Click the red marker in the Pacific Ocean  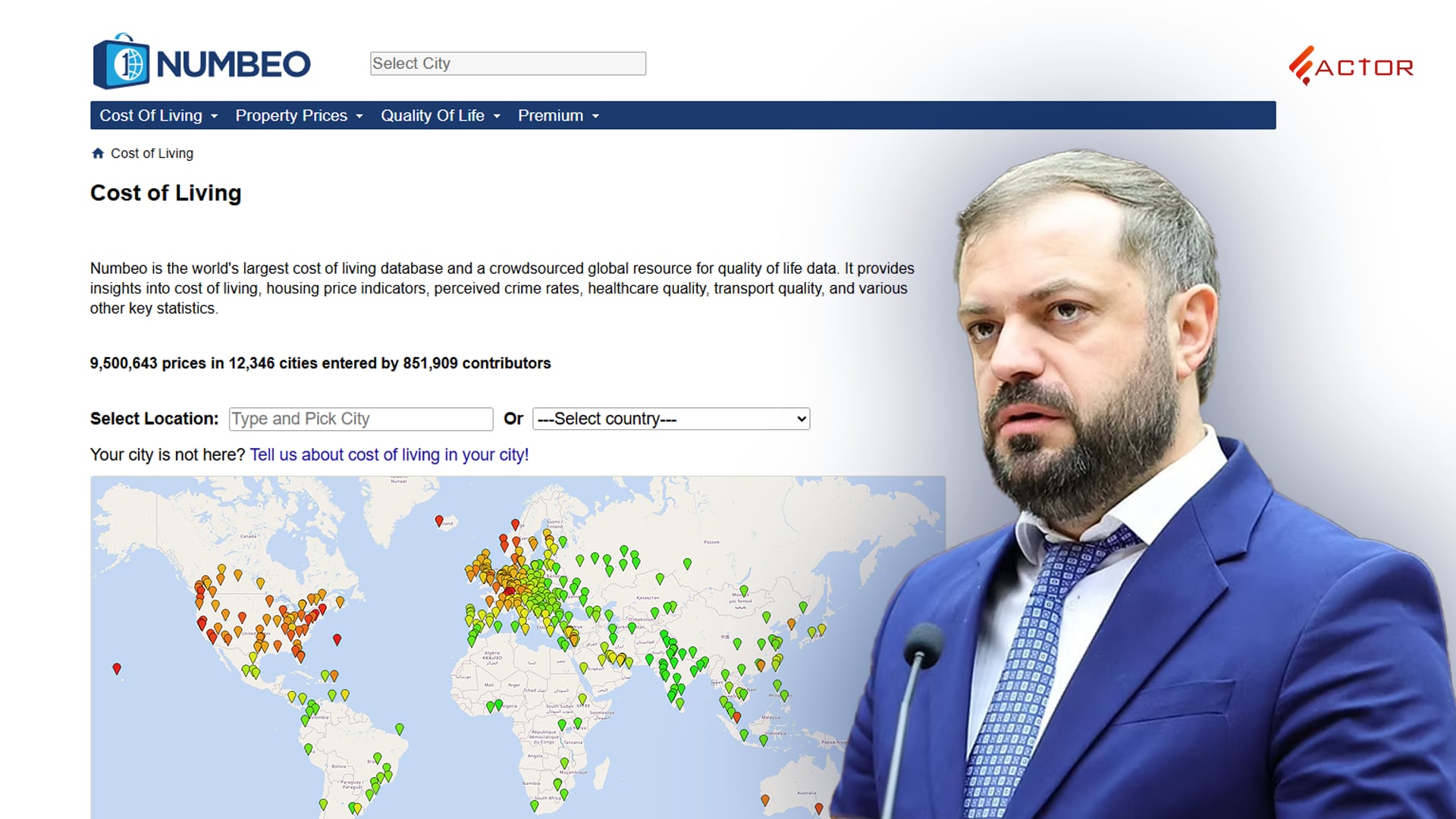point(117,669)
